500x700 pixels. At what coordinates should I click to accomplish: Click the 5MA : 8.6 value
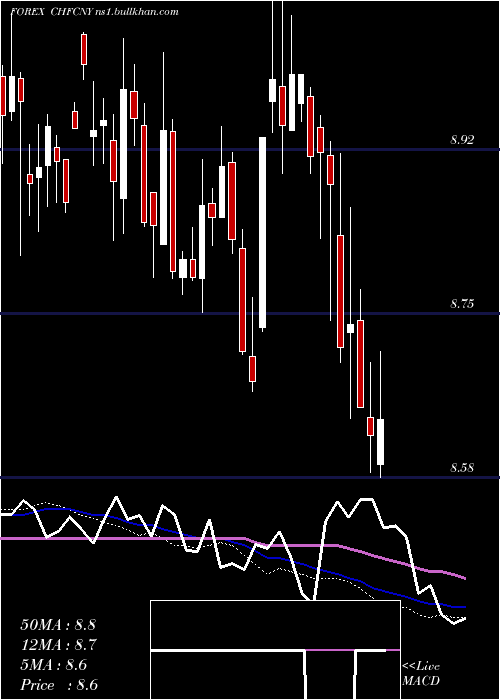54,665
